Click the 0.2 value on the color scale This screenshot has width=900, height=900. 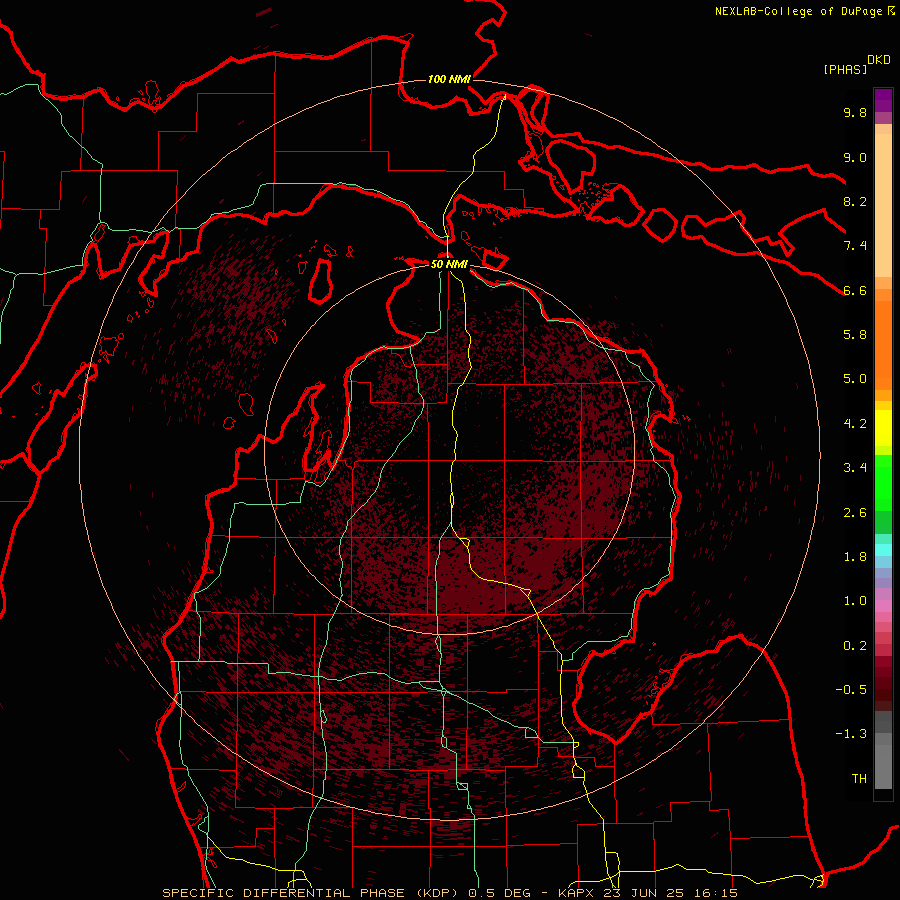point(855,646)
